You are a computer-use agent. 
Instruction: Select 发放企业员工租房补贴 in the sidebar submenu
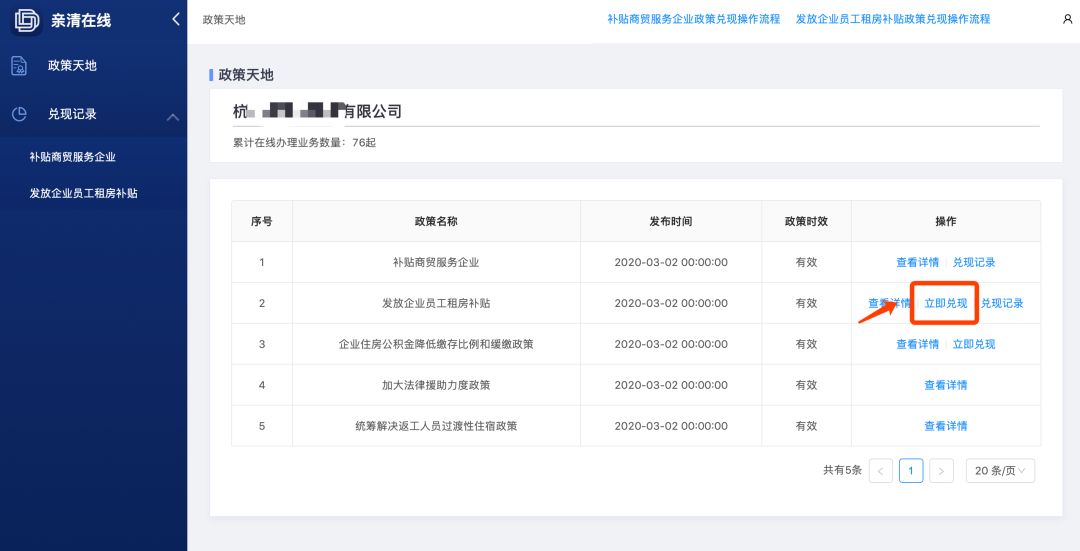tap(83, 194)
